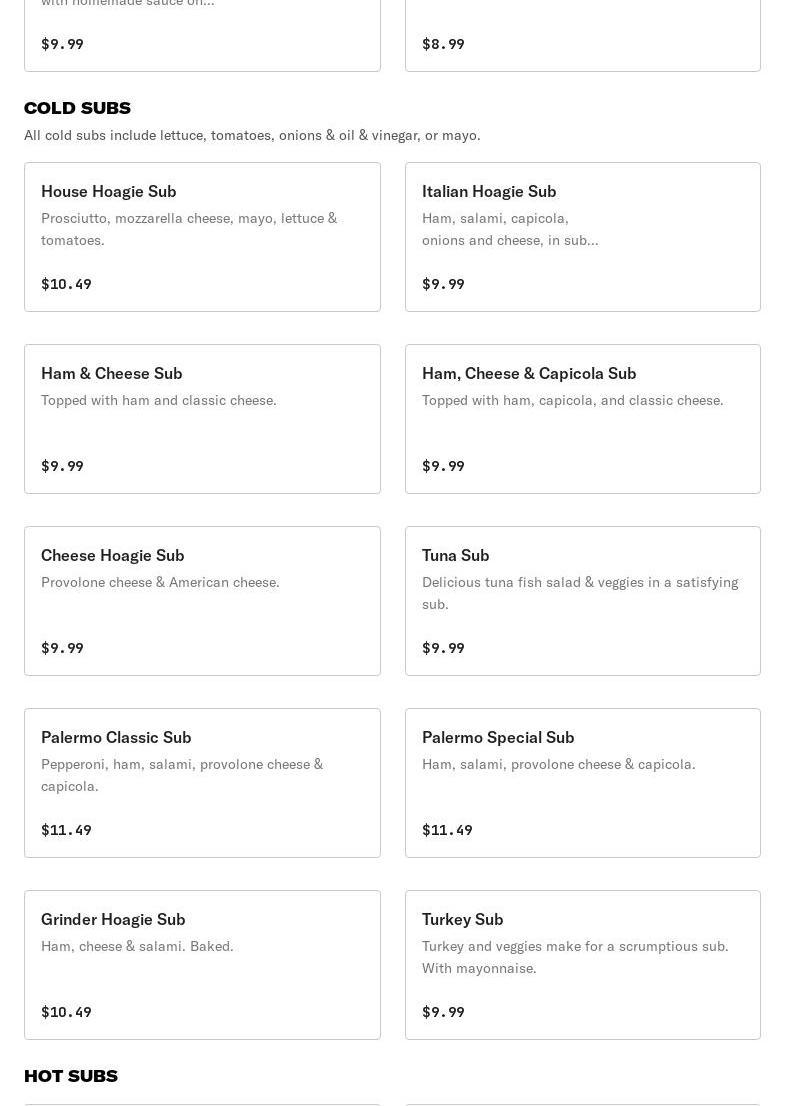Screen dimensions: 785x1106
Task: Open Ham, Cheese & Capicola Sub
Action: pyautogui.click(x=582, y=419)
